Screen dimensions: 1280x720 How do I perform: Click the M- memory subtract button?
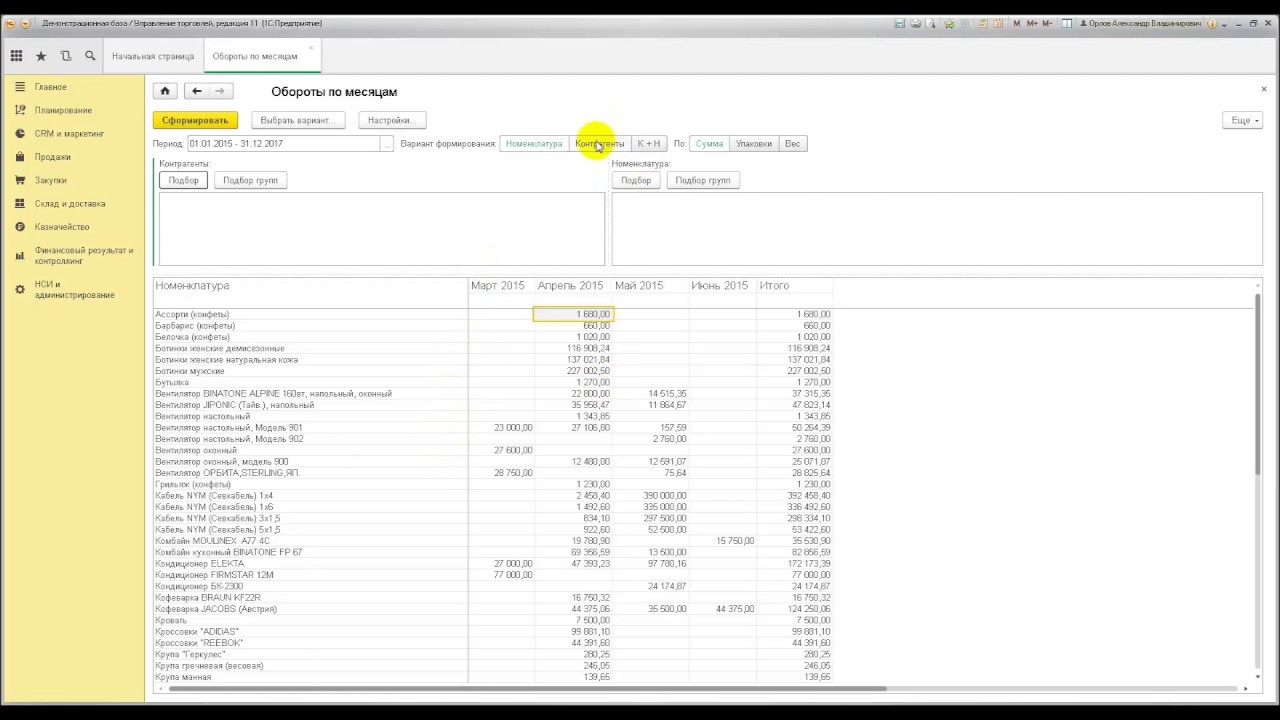[1047, 23]
